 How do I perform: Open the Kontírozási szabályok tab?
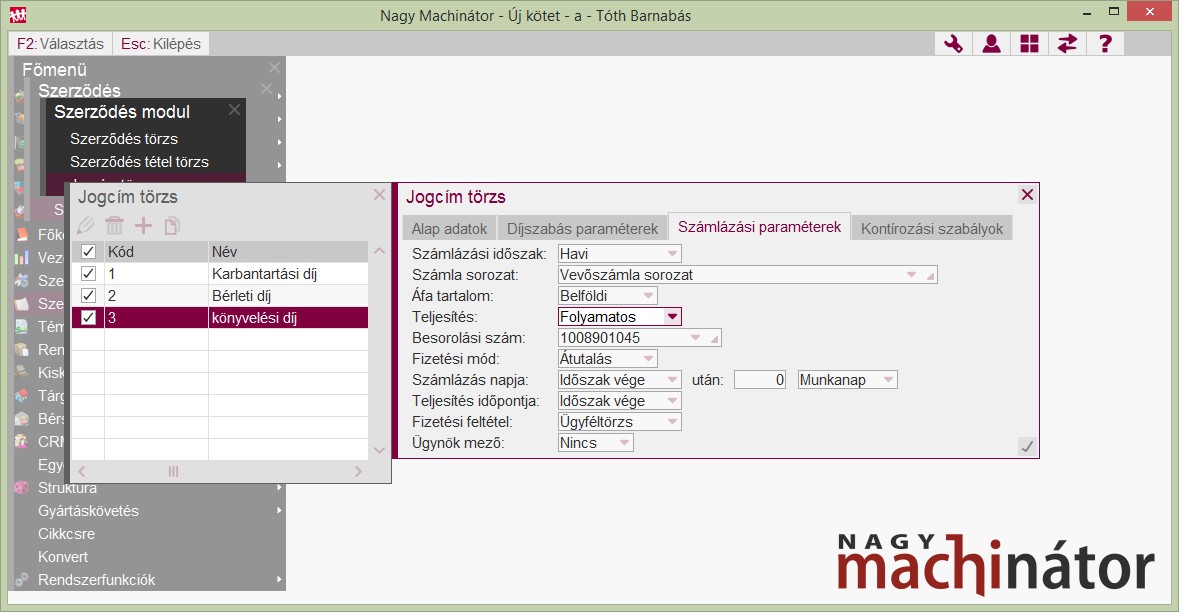(x=932, y=228)
